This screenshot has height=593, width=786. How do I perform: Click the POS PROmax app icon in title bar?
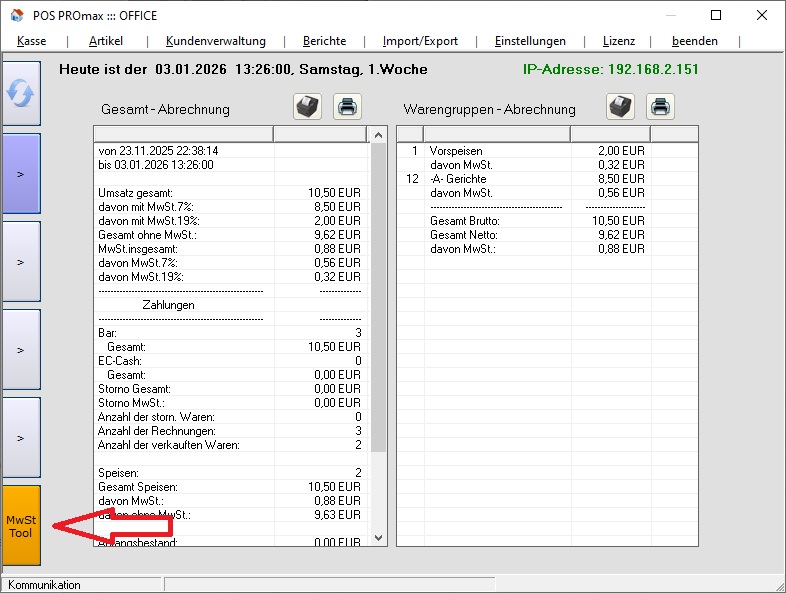pos(17,16)
